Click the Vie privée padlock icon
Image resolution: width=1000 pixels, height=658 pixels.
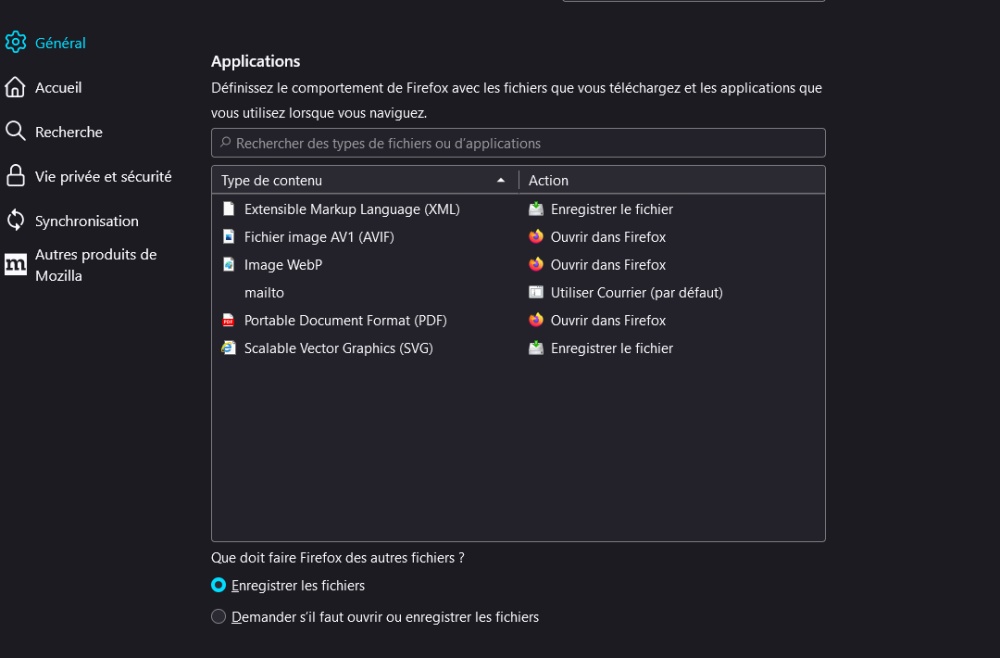(x=15, y=176)
